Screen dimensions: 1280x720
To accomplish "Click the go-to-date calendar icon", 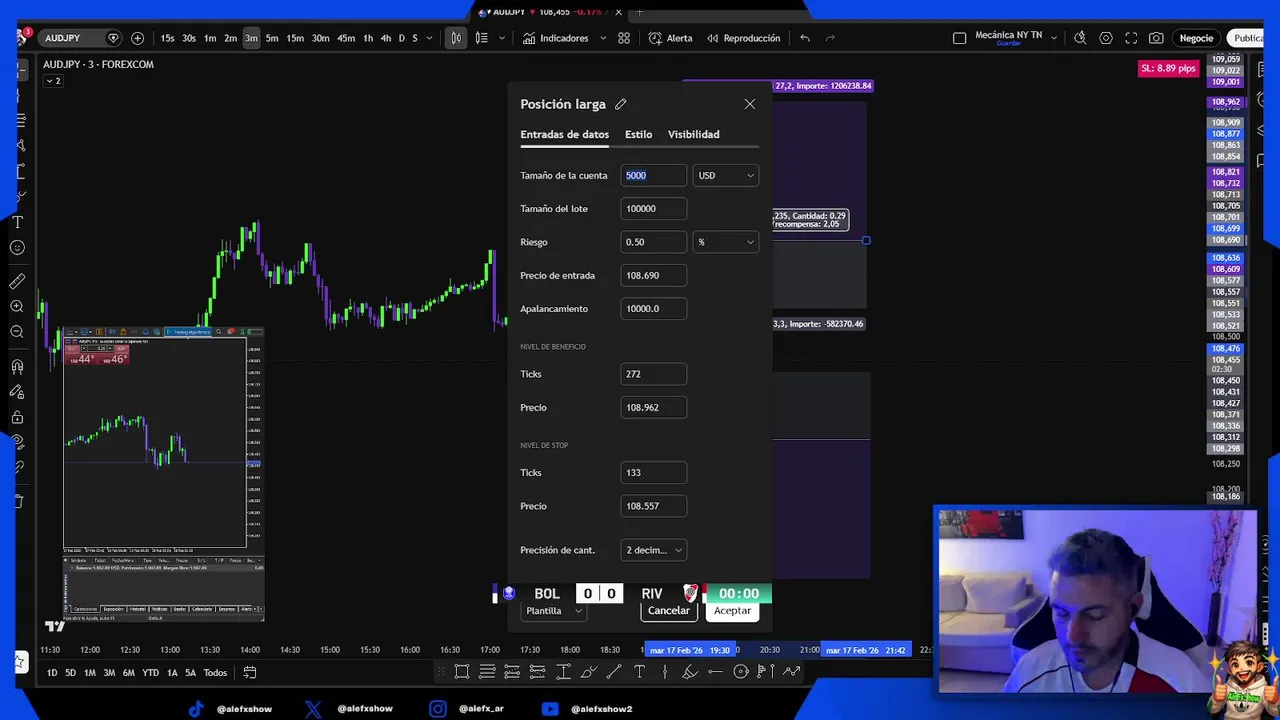I will tap(250, 673).
